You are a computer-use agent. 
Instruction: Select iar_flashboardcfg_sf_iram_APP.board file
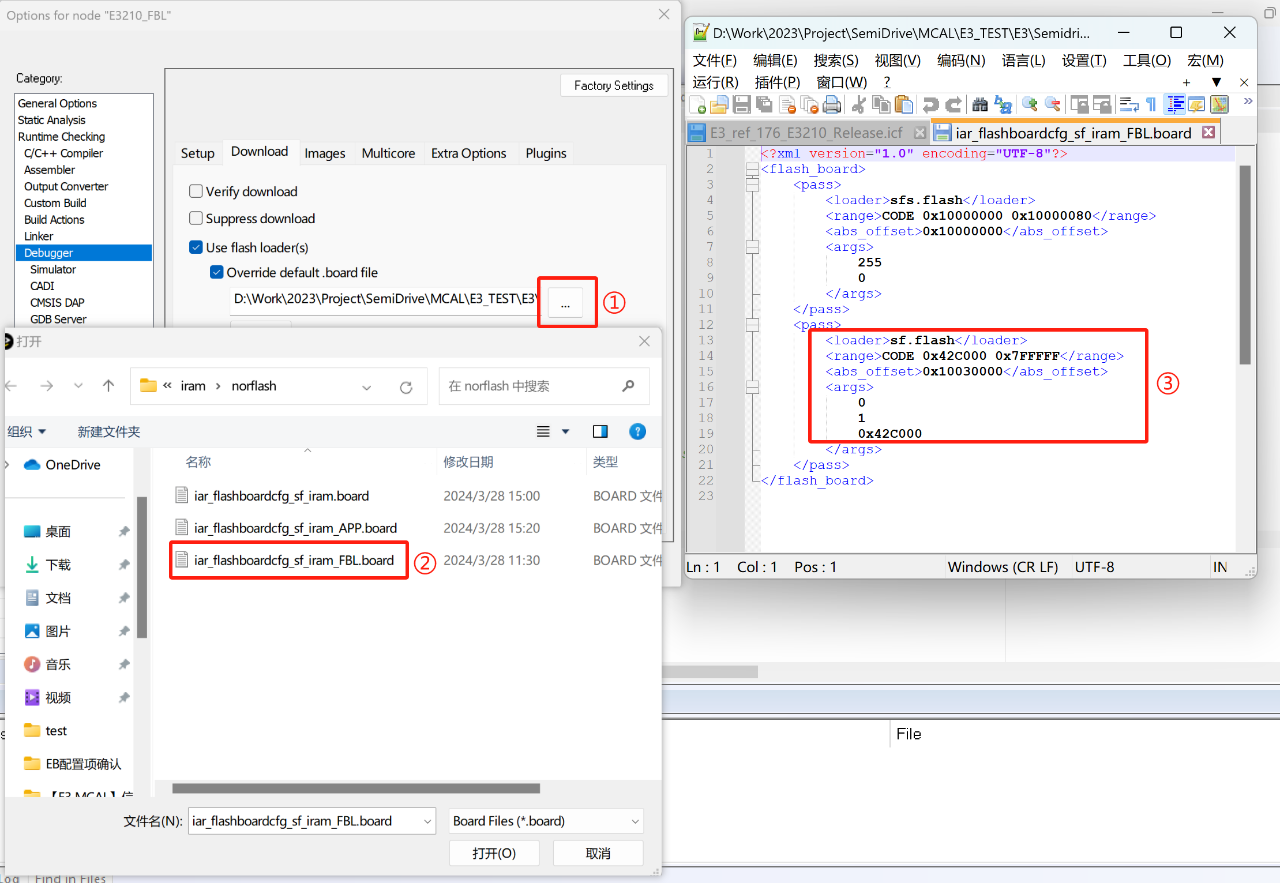tap(295, 528)
